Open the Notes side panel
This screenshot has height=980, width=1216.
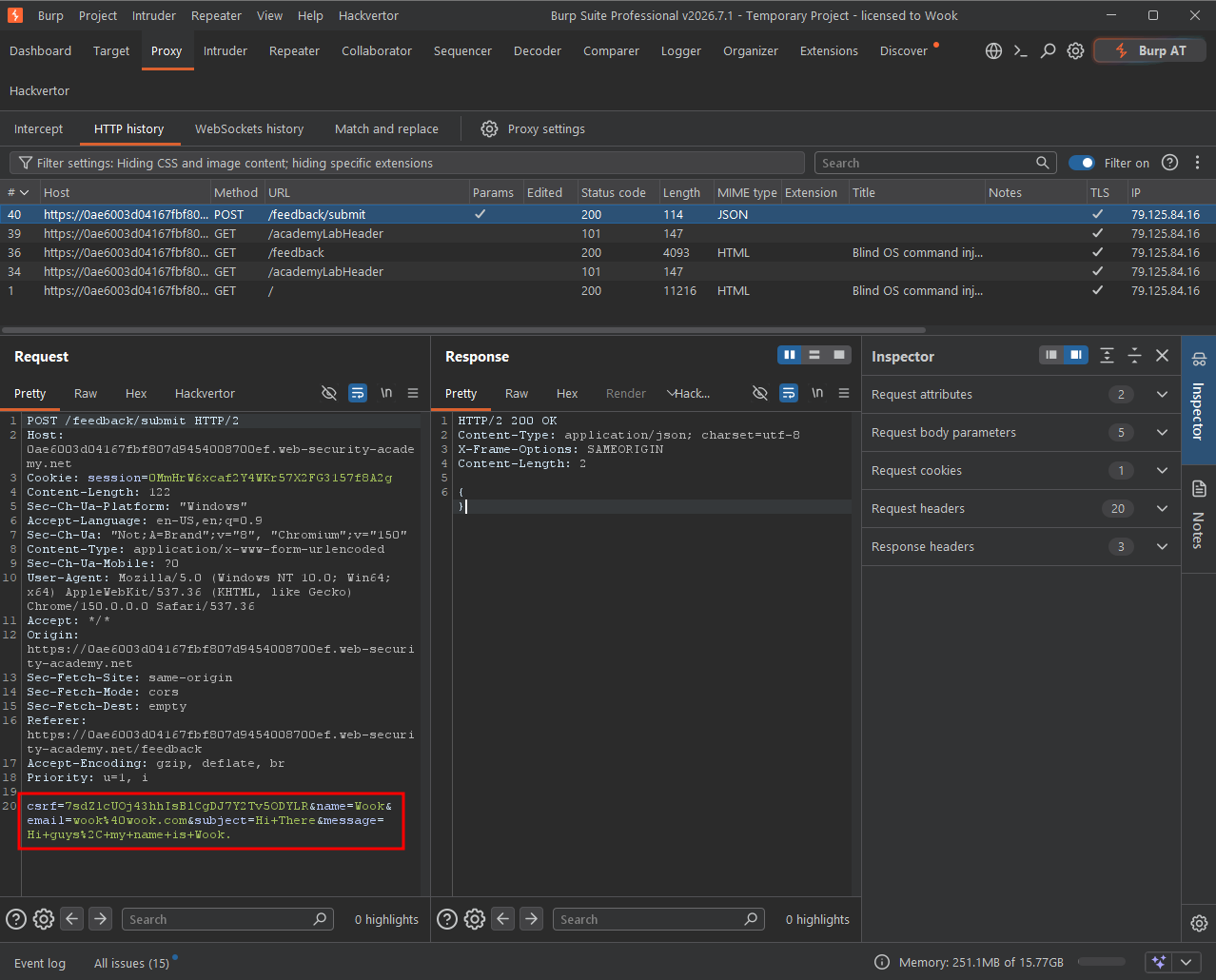pos(1199,517)
